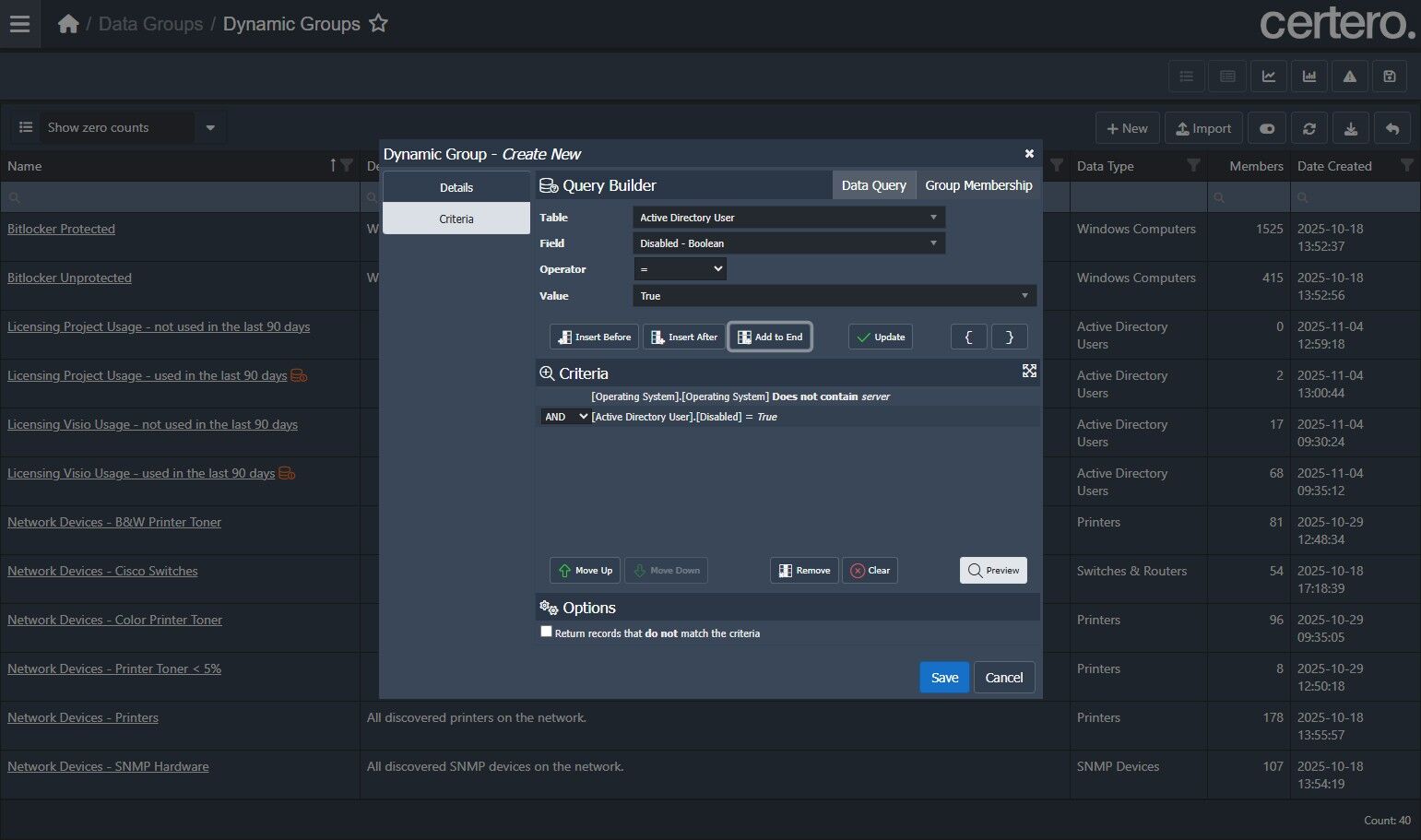Insert a closing brace in criteria

point(1010,337)
